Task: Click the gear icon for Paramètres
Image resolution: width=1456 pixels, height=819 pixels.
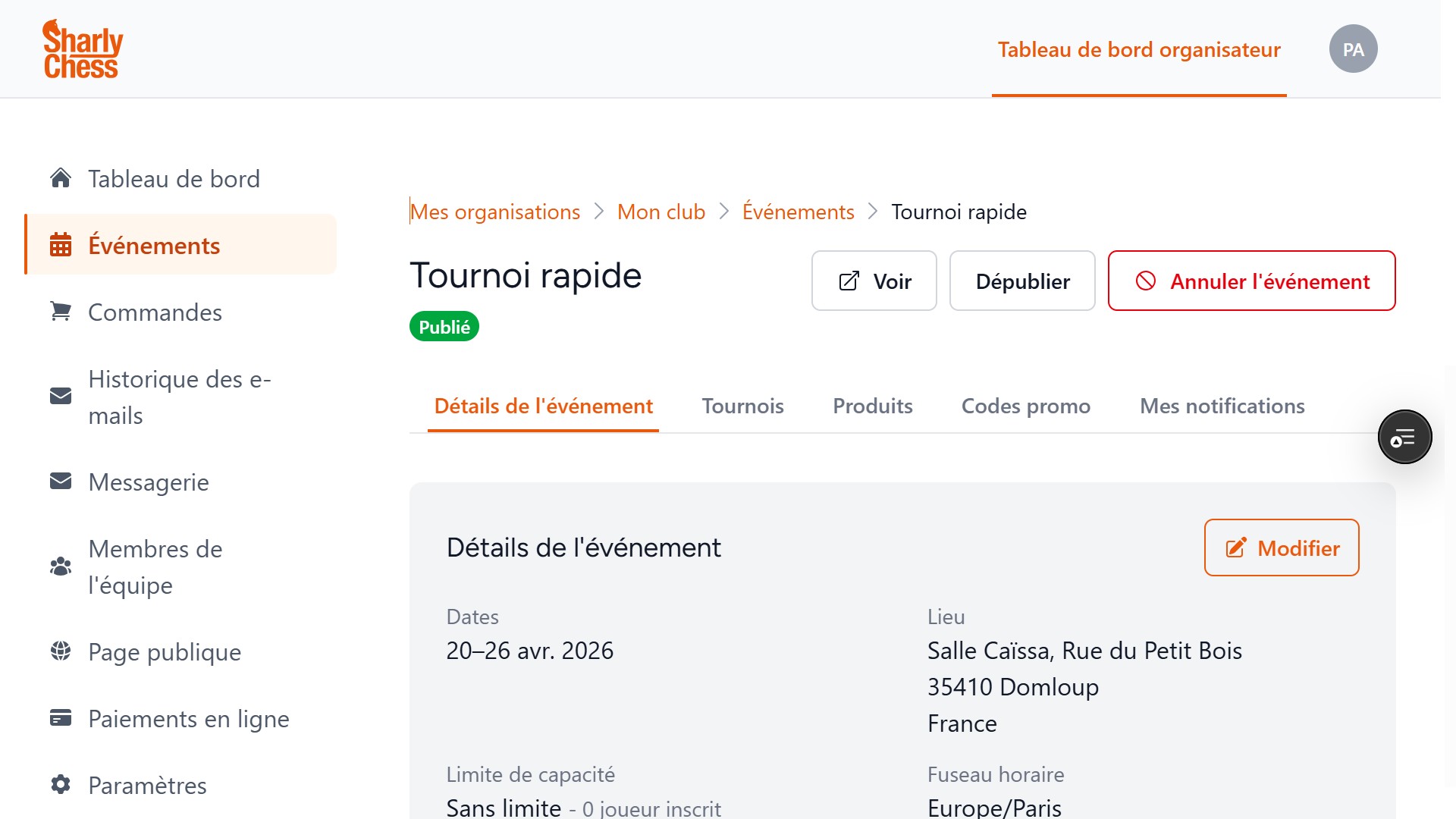Action: (x=61, y=785)
